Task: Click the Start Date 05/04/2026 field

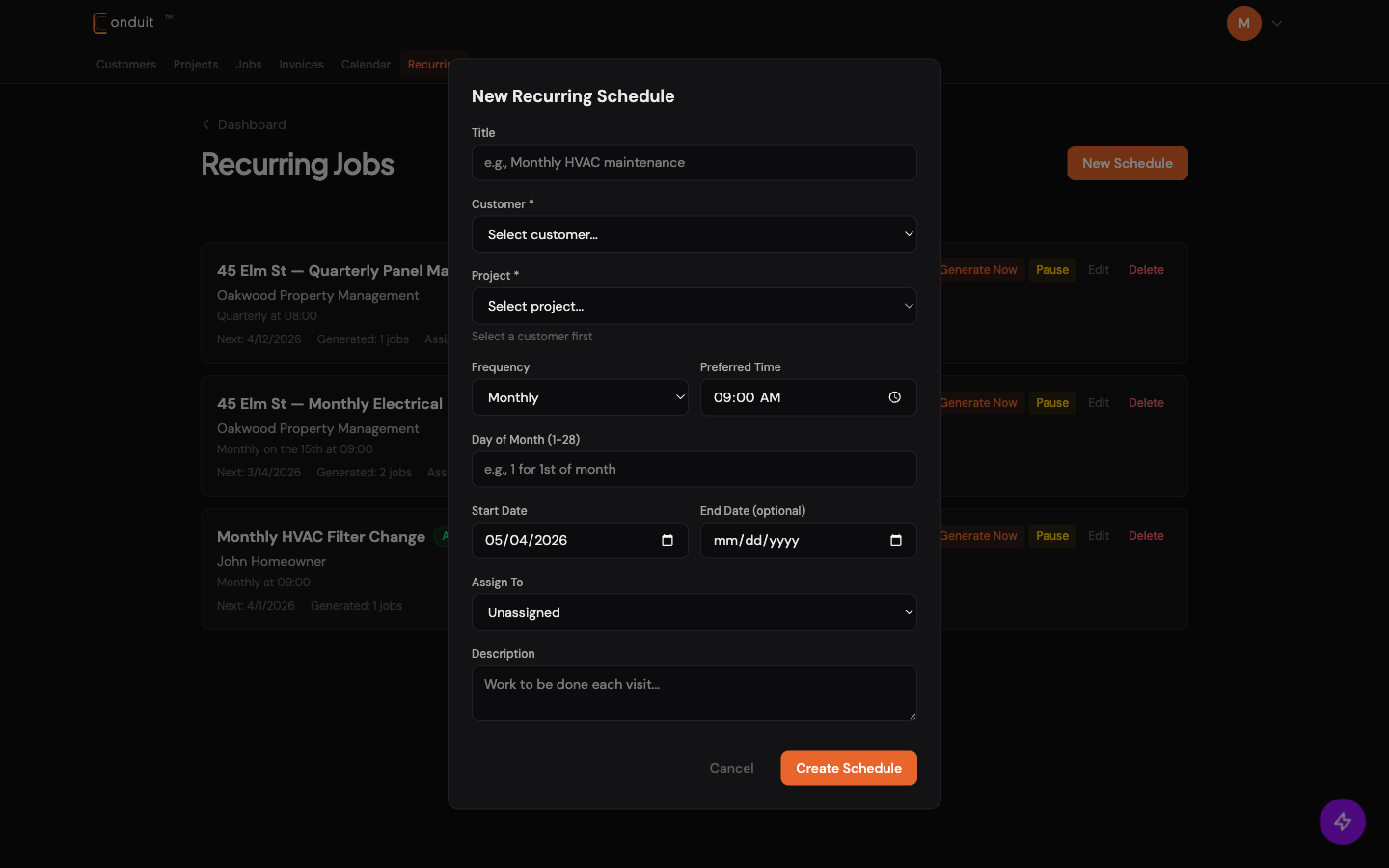Action: [x=580, y=540]
